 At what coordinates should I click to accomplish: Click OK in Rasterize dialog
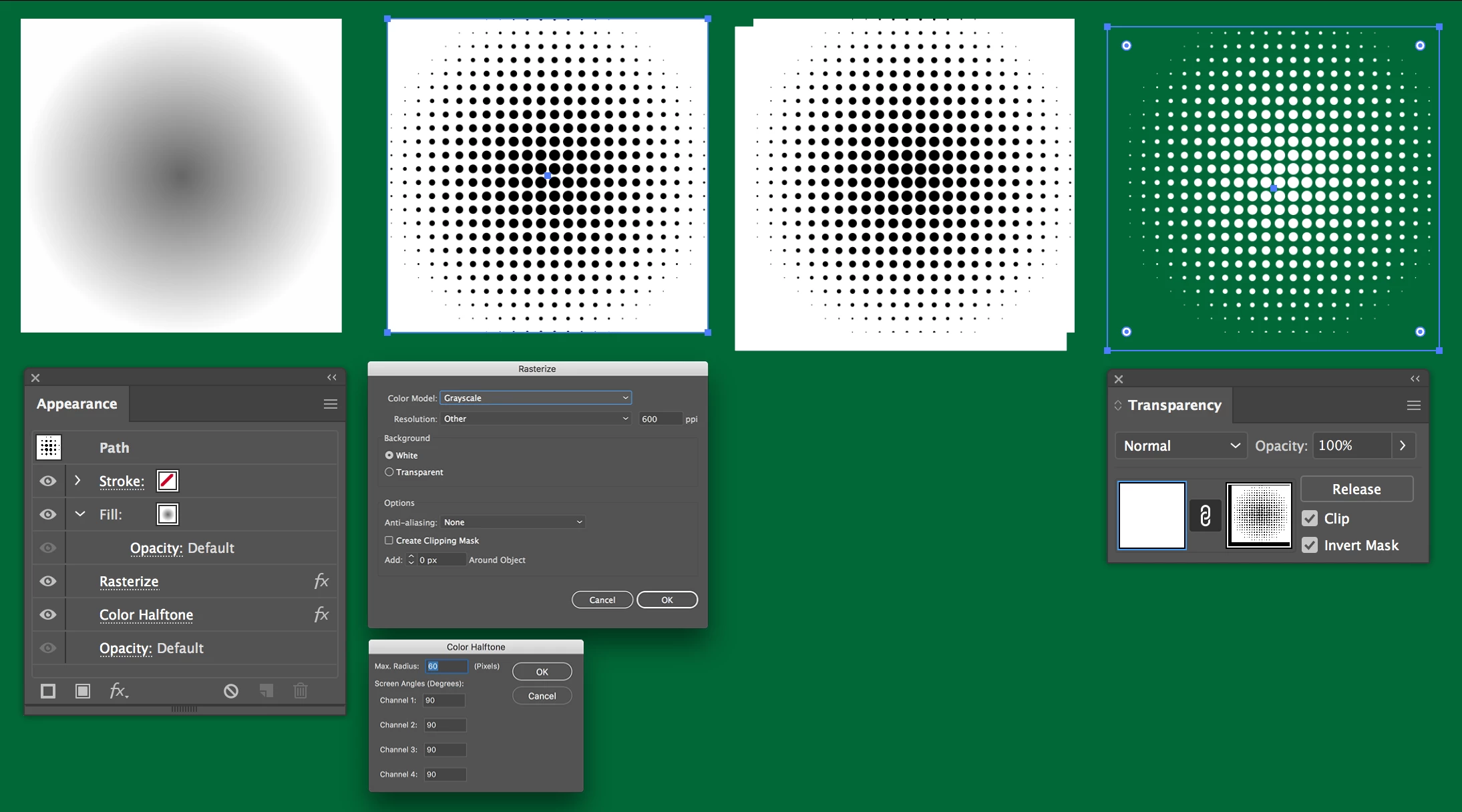667,600
